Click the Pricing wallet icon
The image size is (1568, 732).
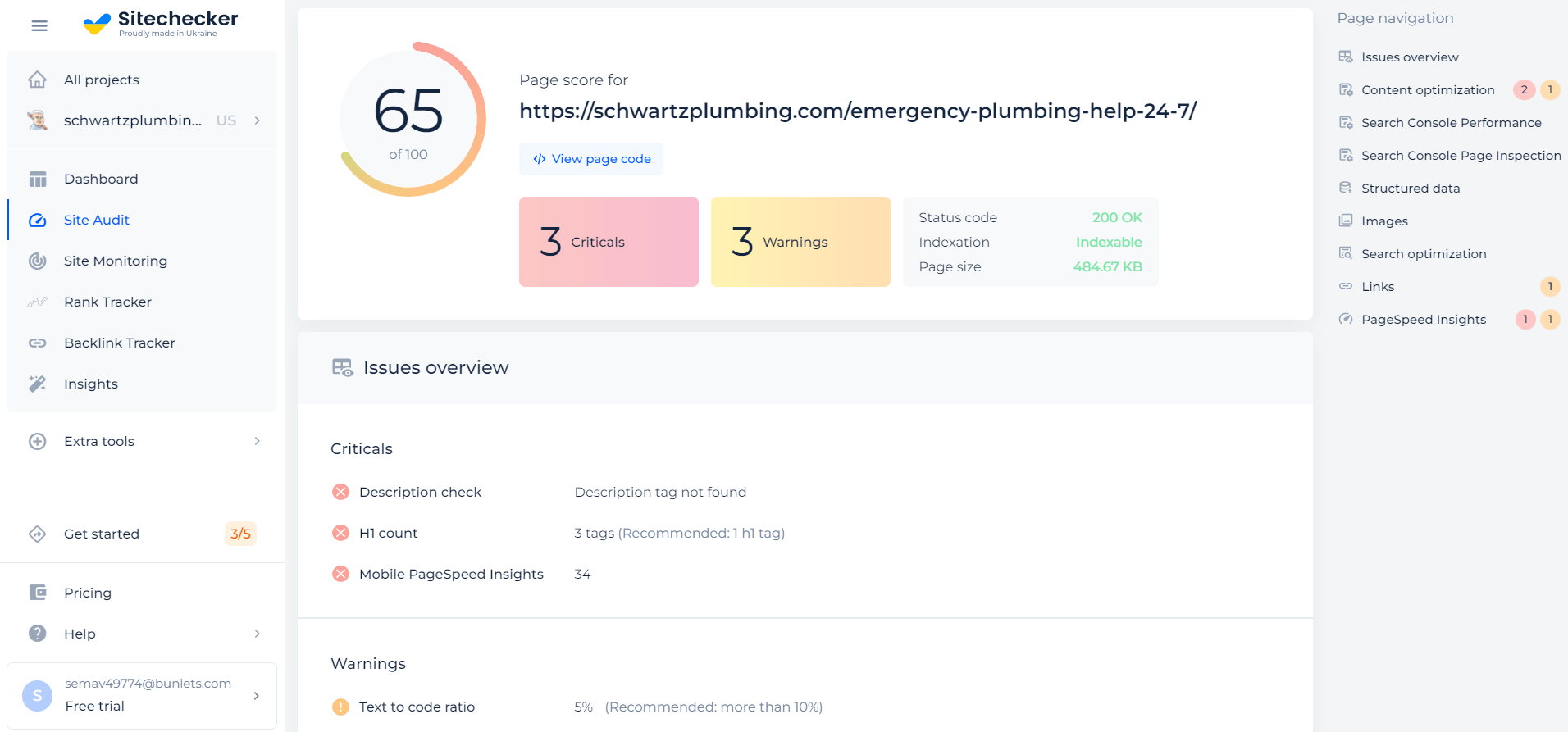pyautogui.click(x=38, y=592)
